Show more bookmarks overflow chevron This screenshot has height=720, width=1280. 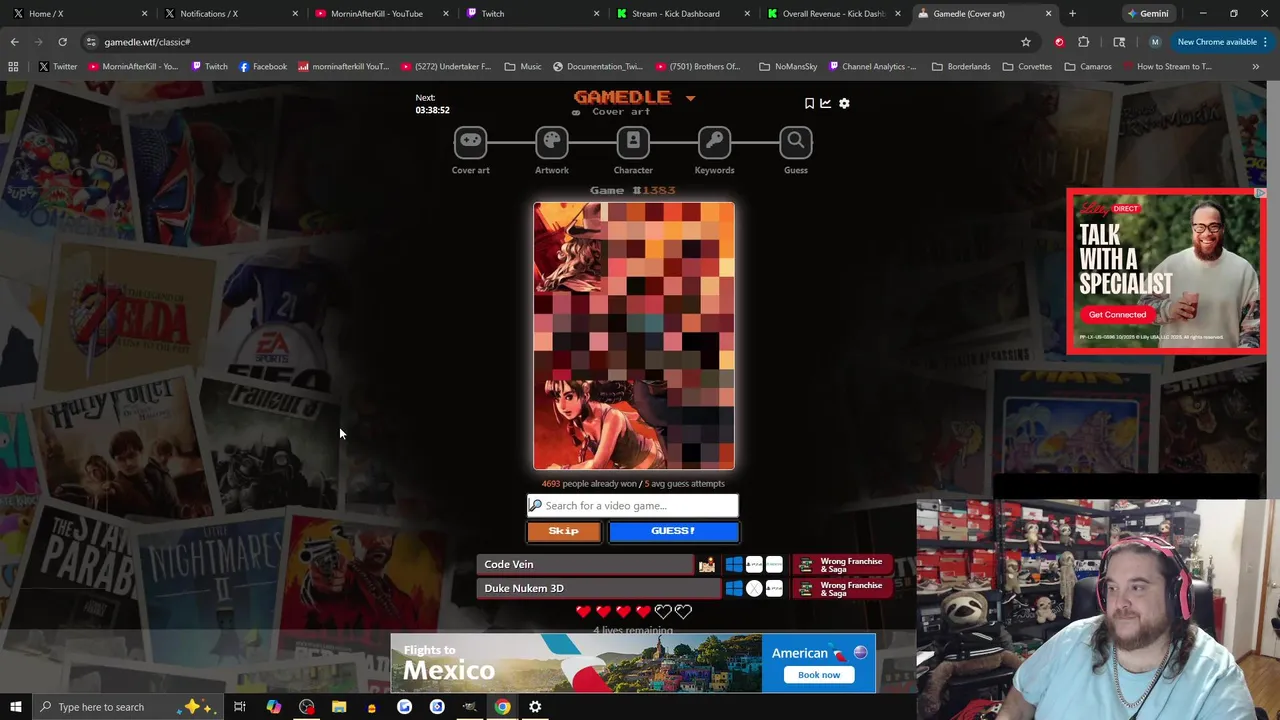coord(1255,67)
